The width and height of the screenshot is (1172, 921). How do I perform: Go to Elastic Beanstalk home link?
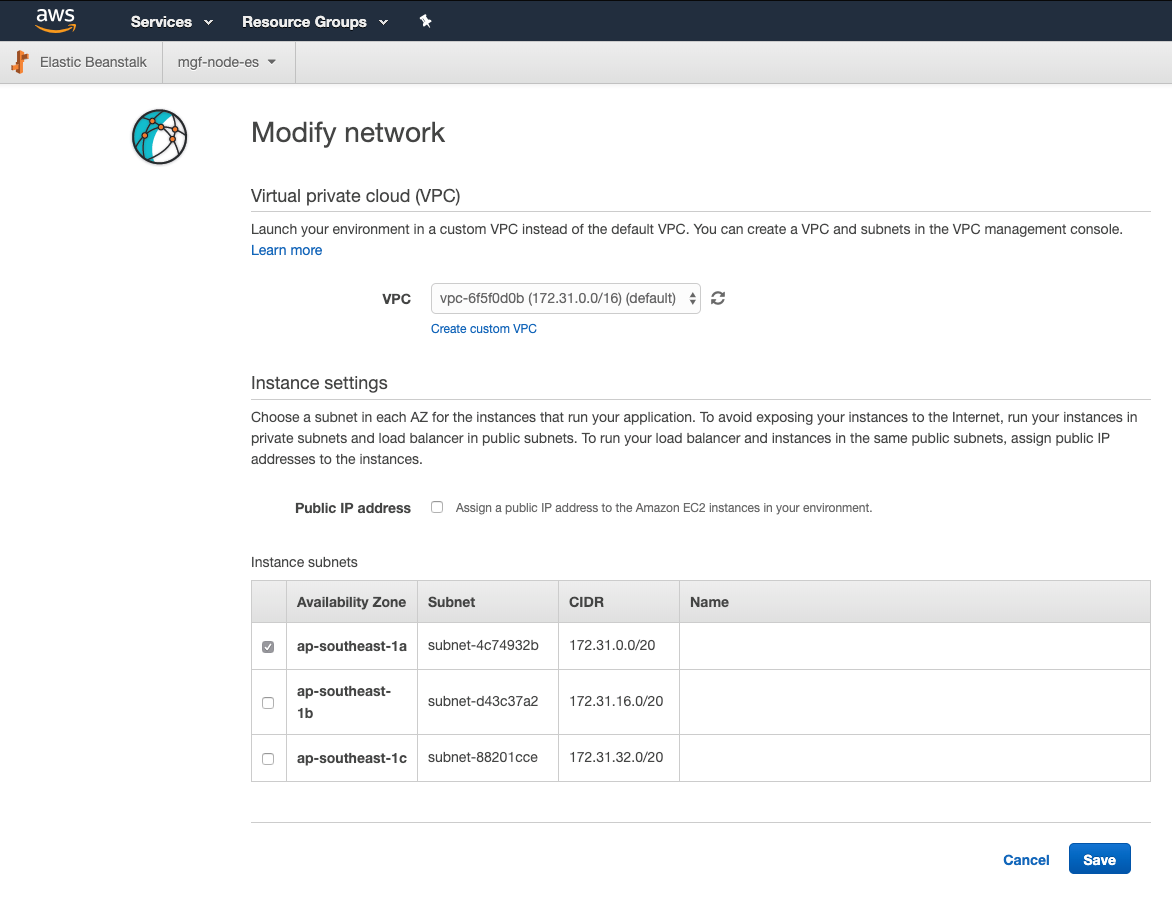point(93,62)
